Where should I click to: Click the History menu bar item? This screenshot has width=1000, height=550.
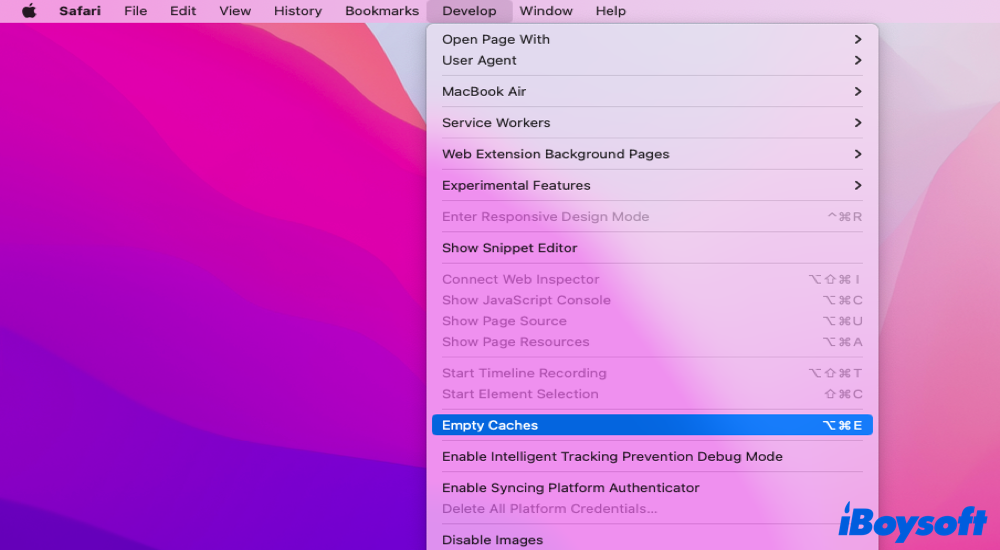coord(298,11)
